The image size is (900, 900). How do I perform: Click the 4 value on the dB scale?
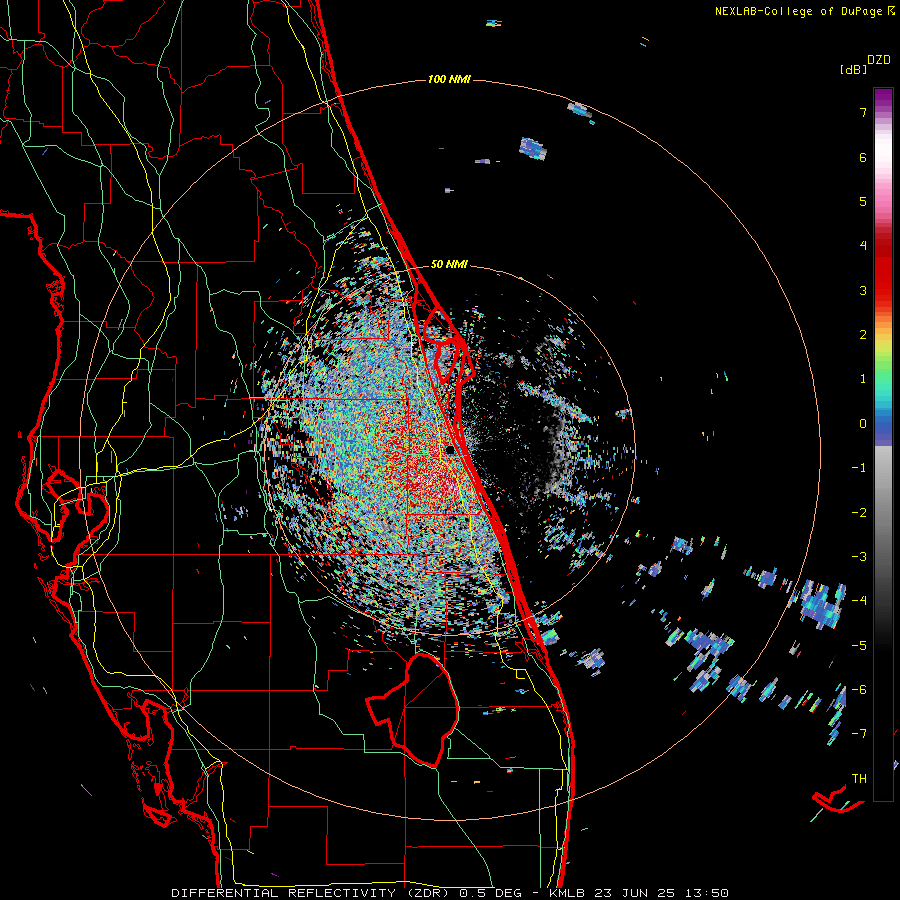click(863, 246)
